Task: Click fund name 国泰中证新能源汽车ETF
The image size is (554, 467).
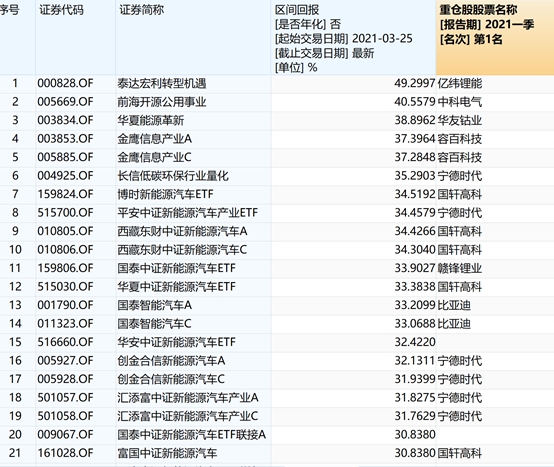Action: 177,268
